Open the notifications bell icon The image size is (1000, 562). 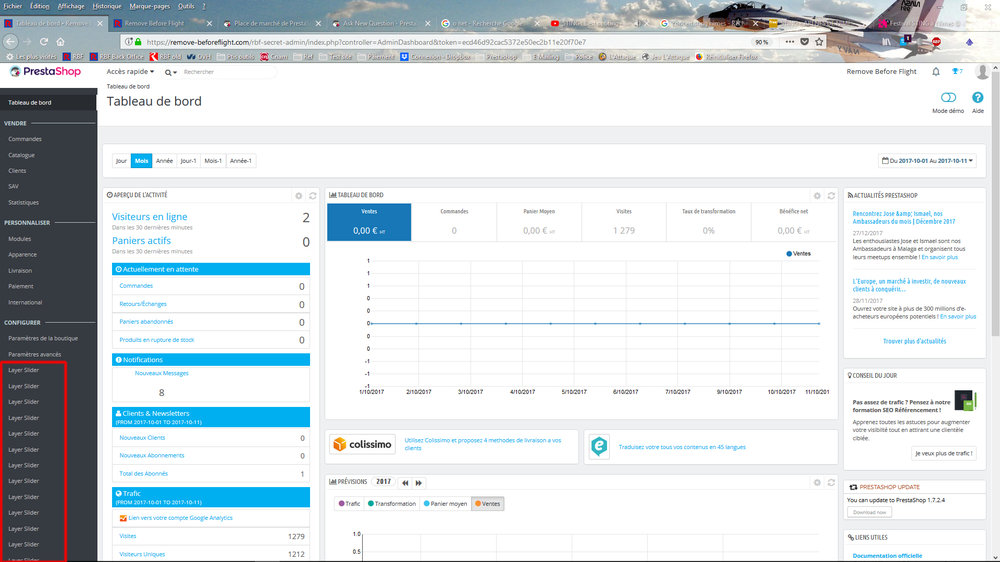pos(936,72)
